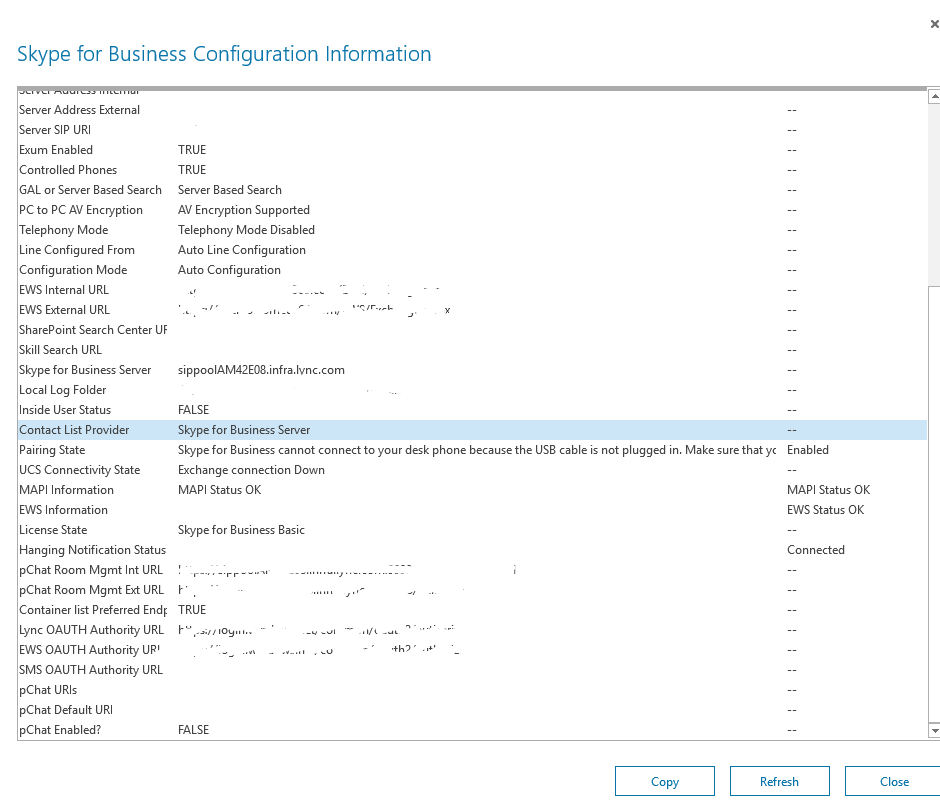Click the UCS Connectivity State label
The height and width of the screenshot is (802, 940).
[x=80, y=470]
